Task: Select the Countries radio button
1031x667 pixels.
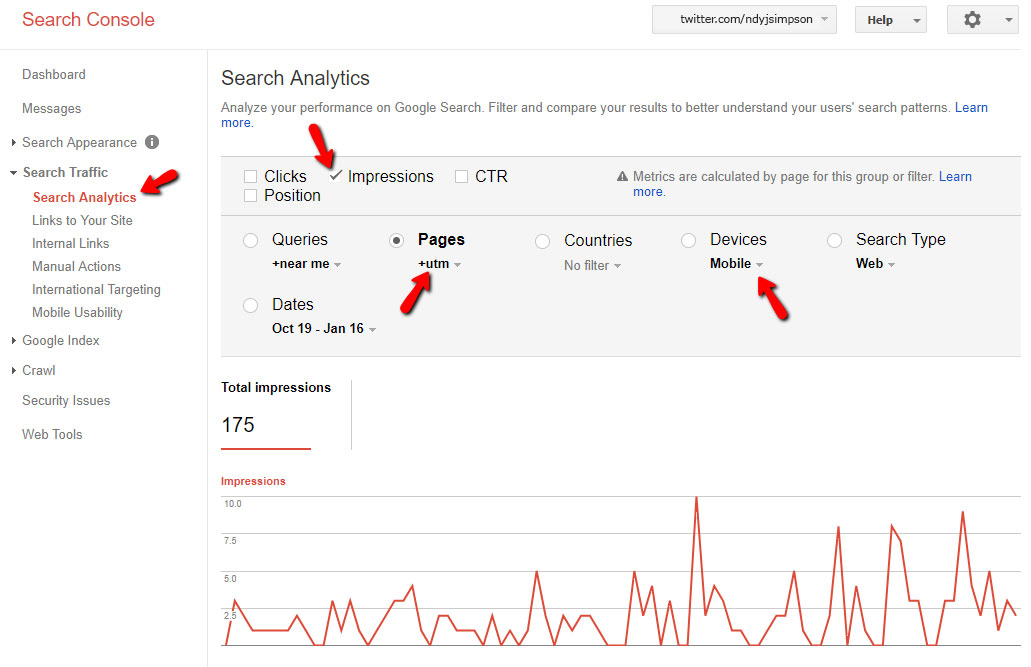Action: (x=542, y=241)
